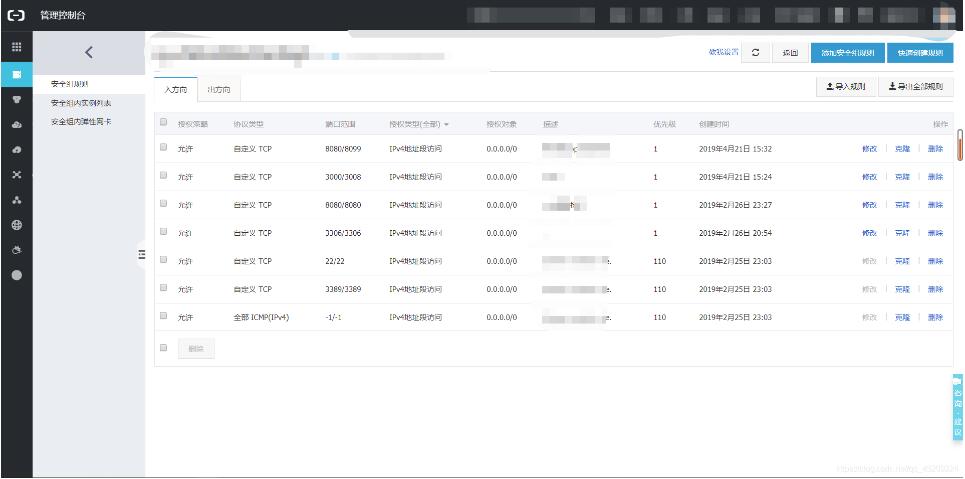
Task: Open the globe icon in left sidebar
Action: click(x=16, y=225)
